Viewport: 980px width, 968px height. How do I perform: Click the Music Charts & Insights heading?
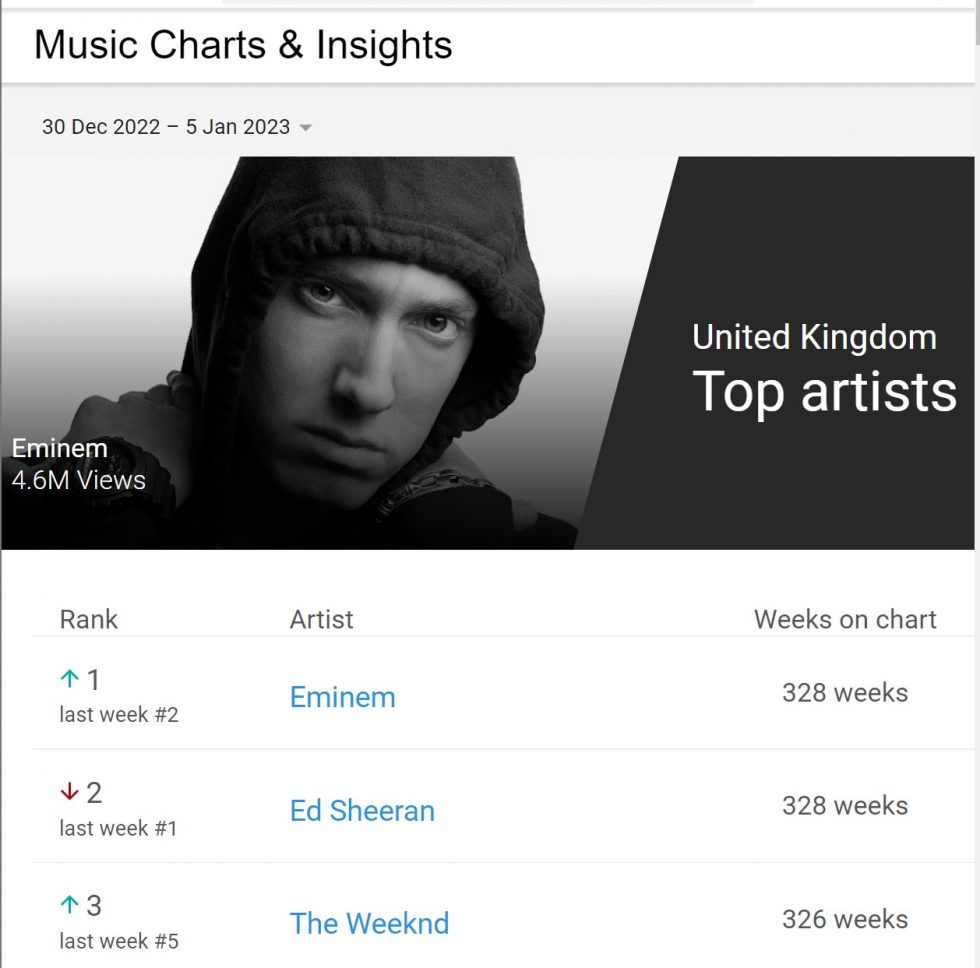pos(243,45)
